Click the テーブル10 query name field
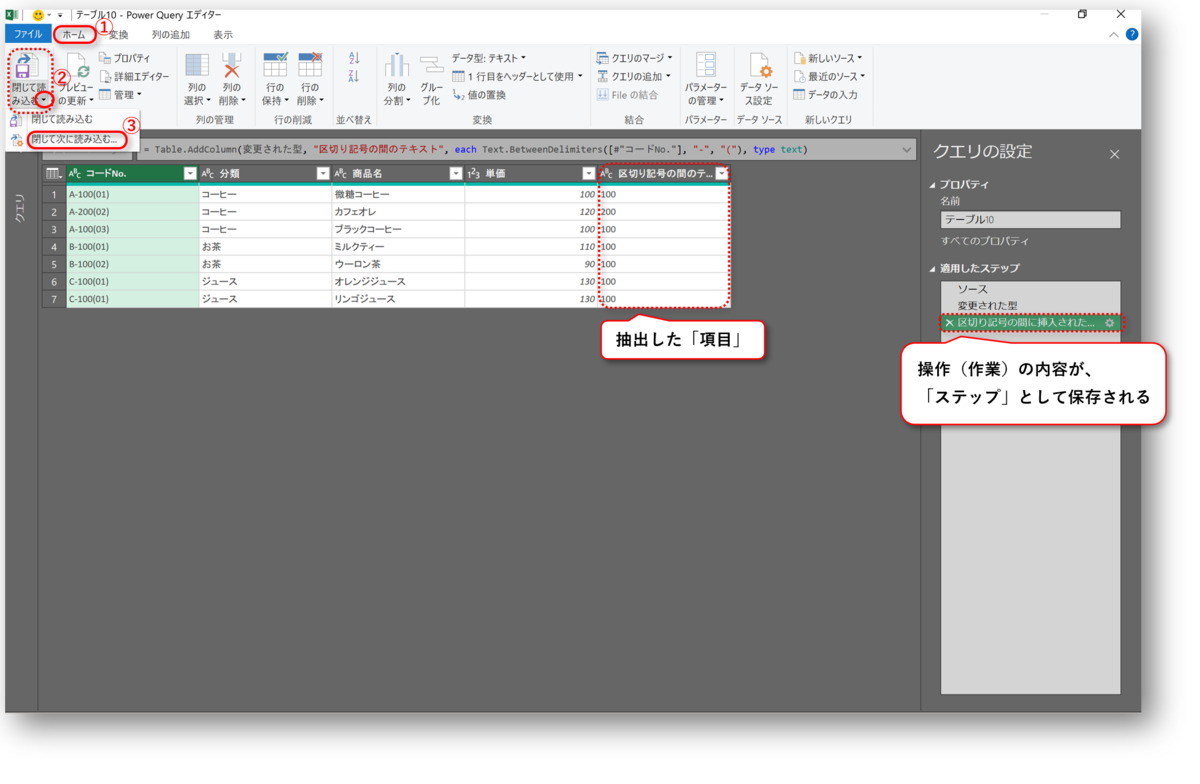This screenshot has width=1200, height=784. (1030, 219)
